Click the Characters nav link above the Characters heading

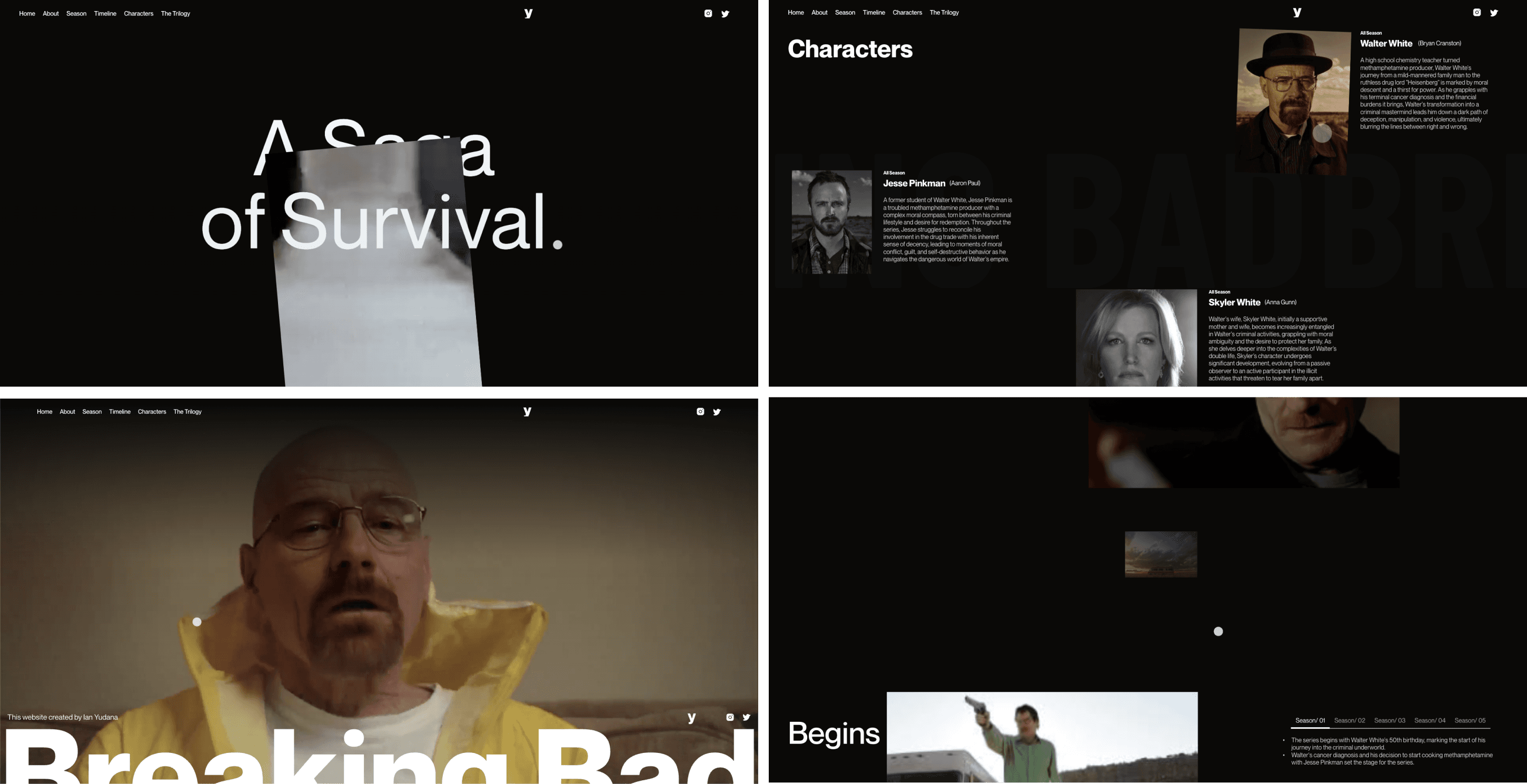(908, 13)
